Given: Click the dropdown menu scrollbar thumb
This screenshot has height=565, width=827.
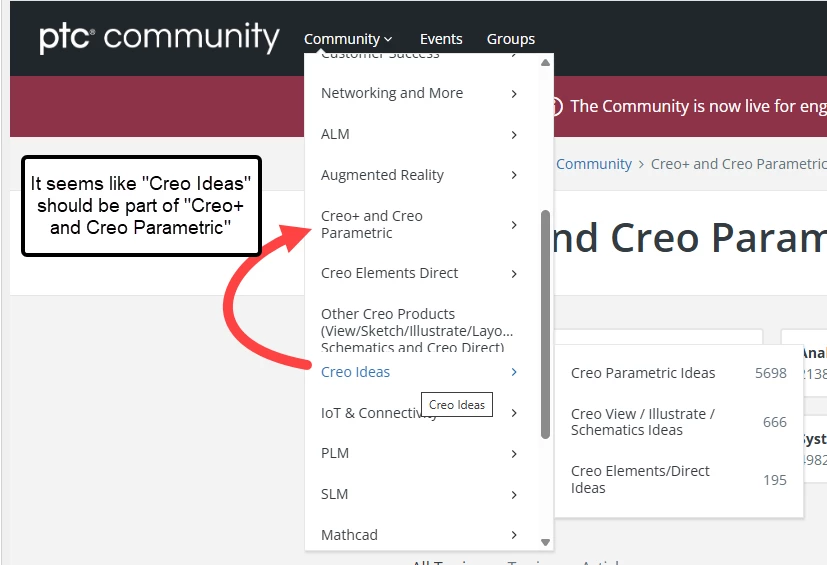Looking at the screenshot, I should (x=546, y=324).
